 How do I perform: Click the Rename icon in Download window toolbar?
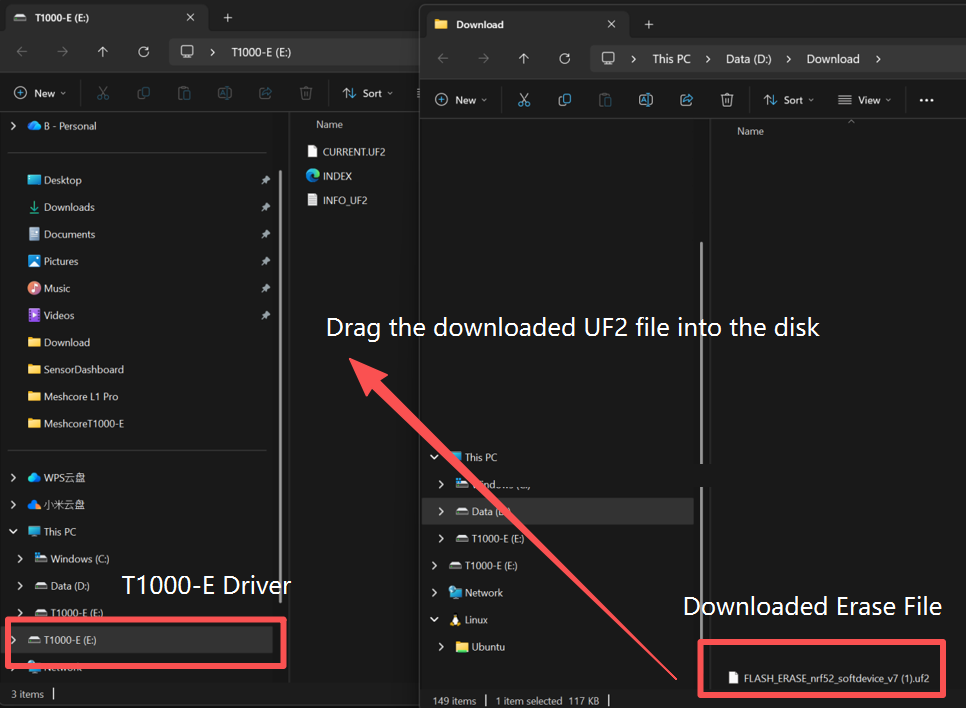pyautogui.click(x=646, y=100)
